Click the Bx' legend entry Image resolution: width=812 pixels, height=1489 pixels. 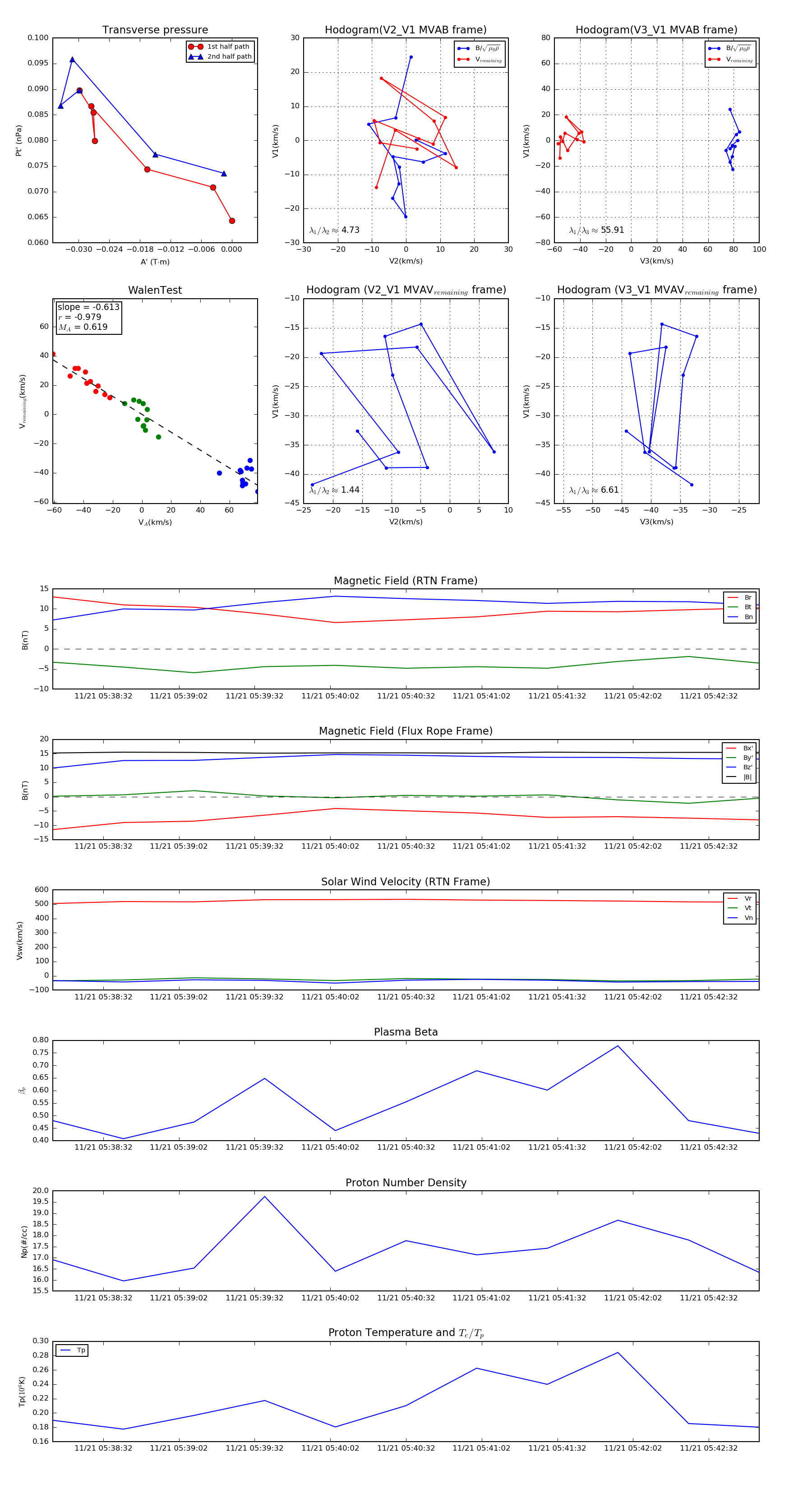739,749
